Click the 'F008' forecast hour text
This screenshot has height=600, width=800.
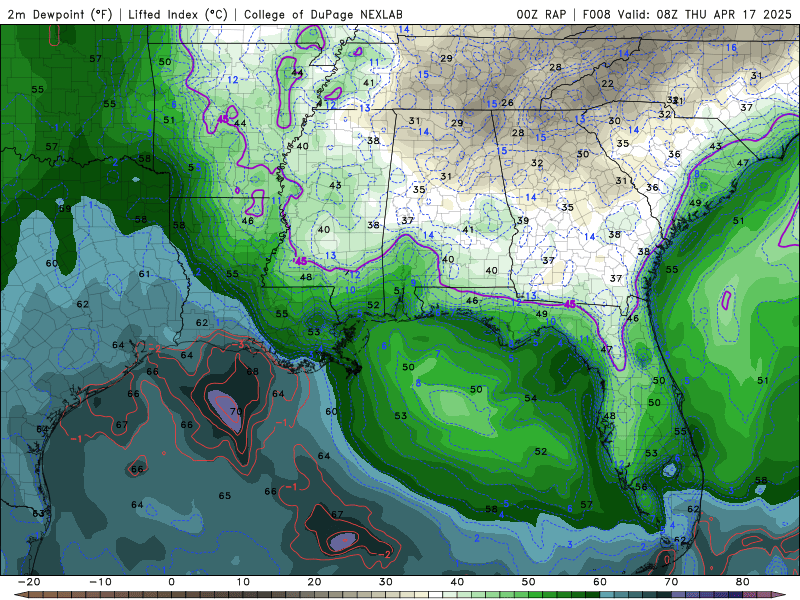tap(596, 14)
